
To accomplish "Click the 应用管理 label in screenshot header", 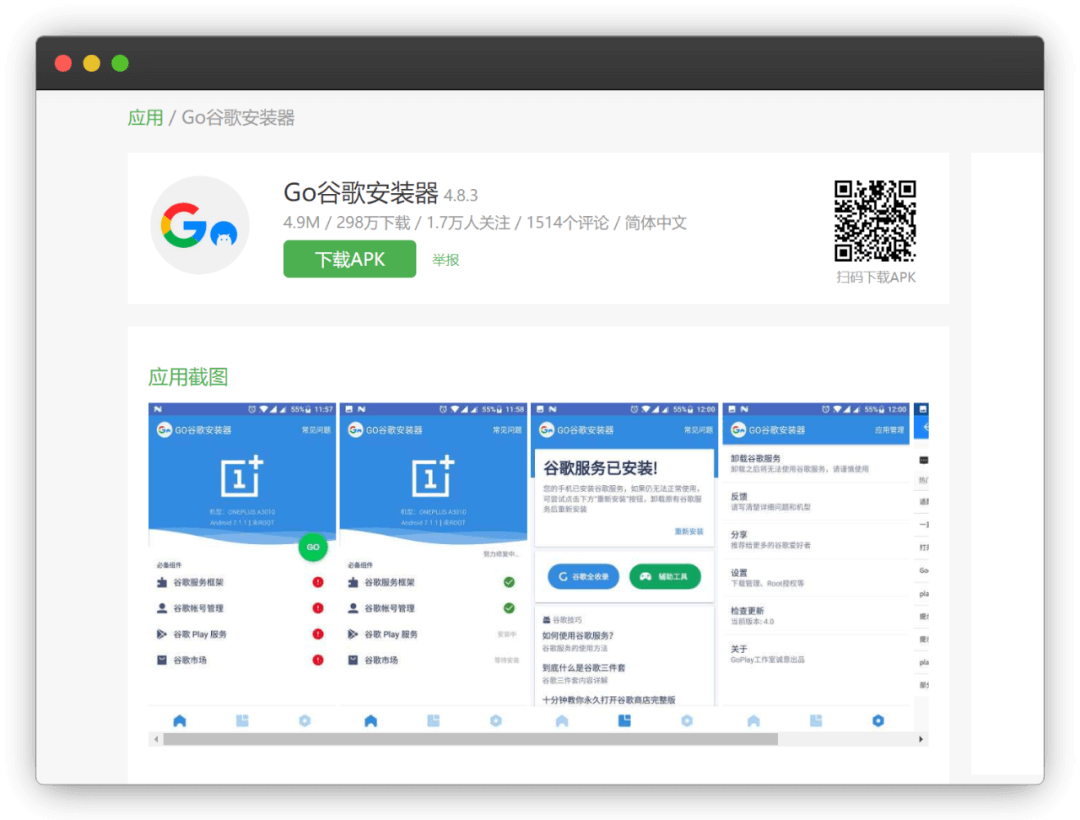I will 889,430.
